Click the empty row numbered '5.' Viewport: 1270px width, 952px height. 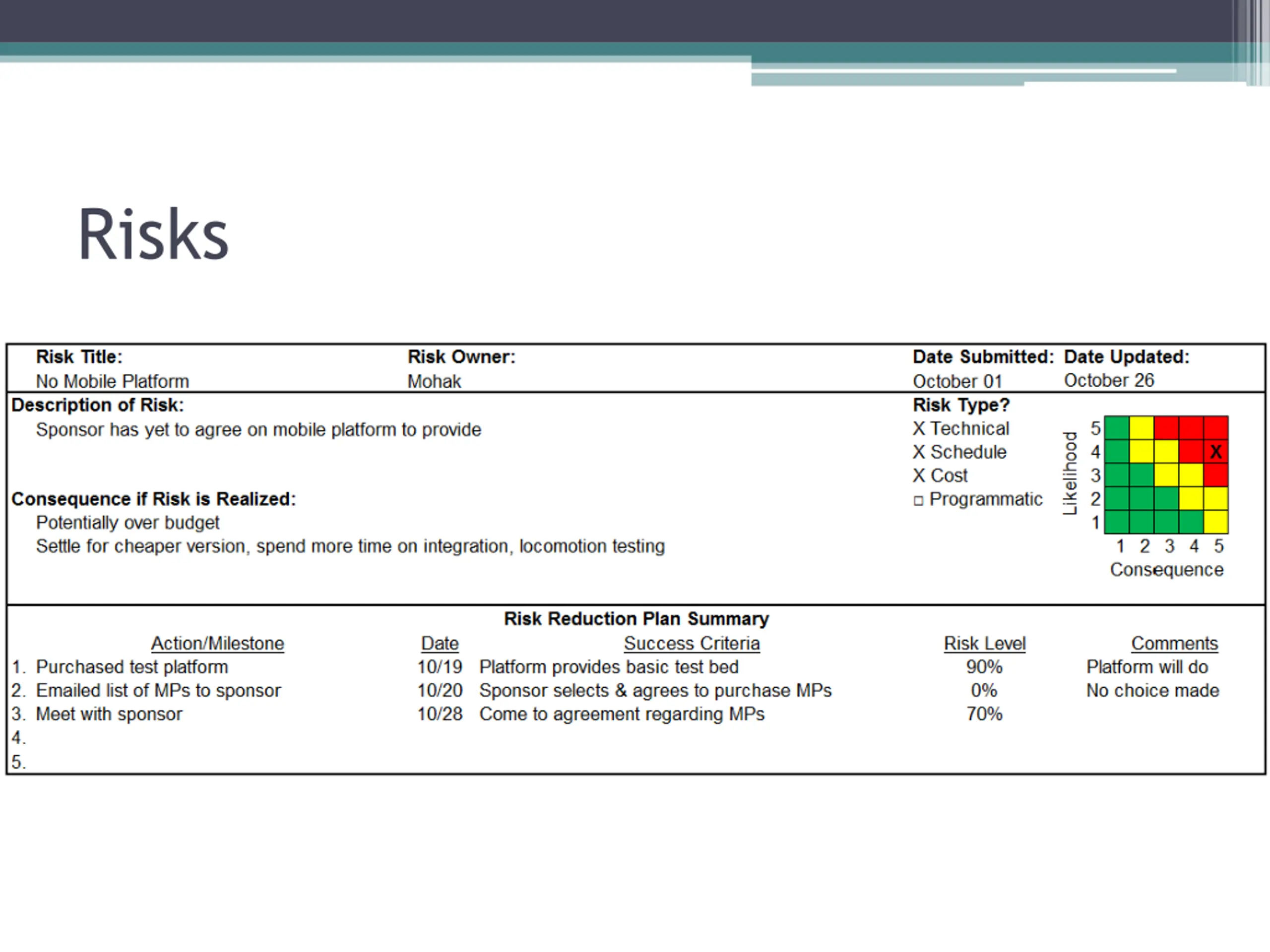click(635, 762)
